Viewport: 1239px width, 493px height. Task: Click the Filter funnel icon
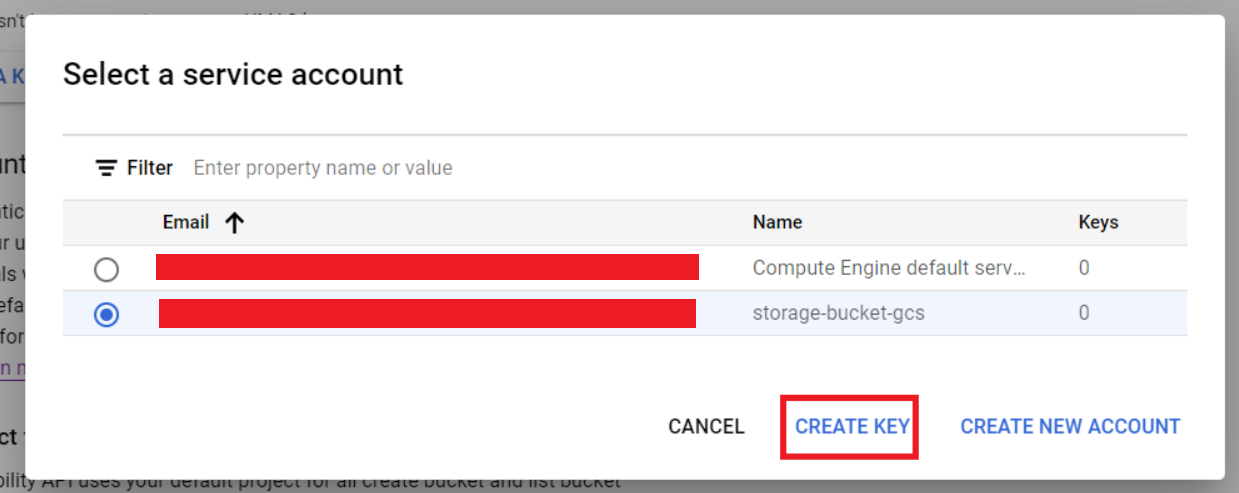106,168
